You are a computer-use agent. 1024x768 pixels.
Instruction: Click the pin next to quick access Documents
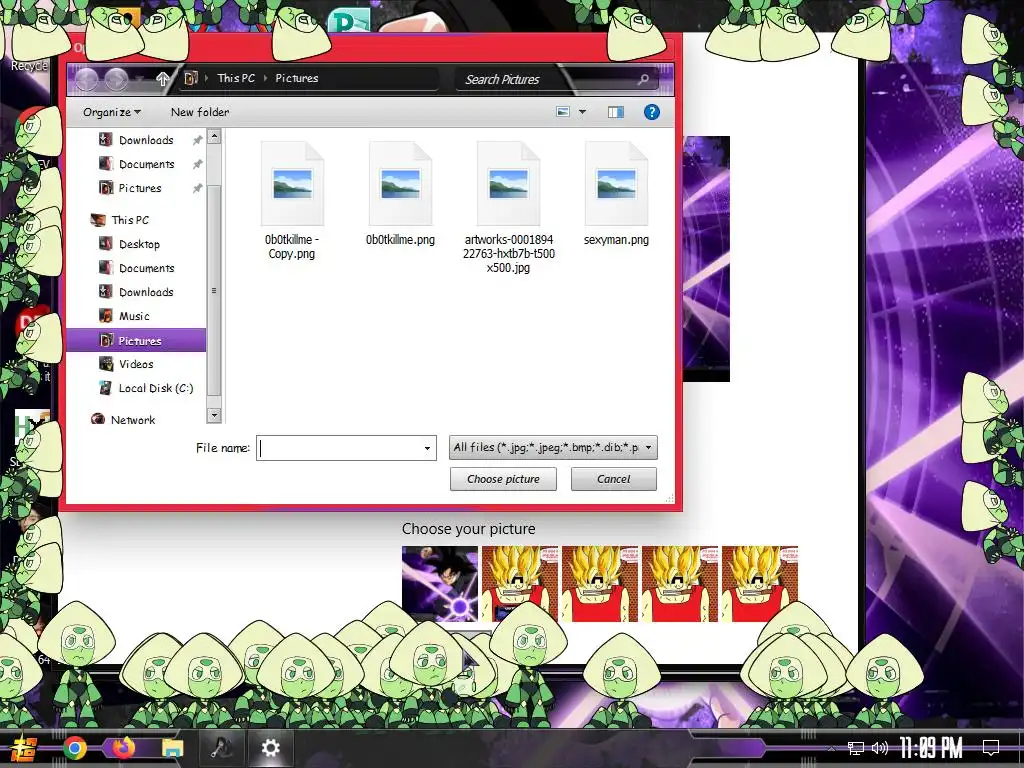(x=197, y=164)
